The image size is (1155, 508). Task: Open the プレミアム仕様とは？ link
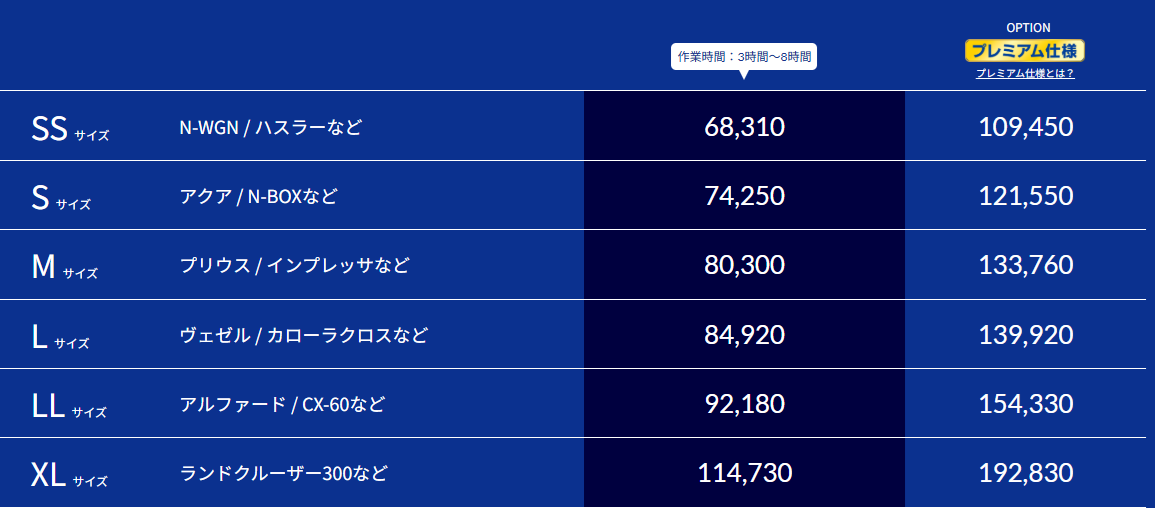tap(1025, 74)
